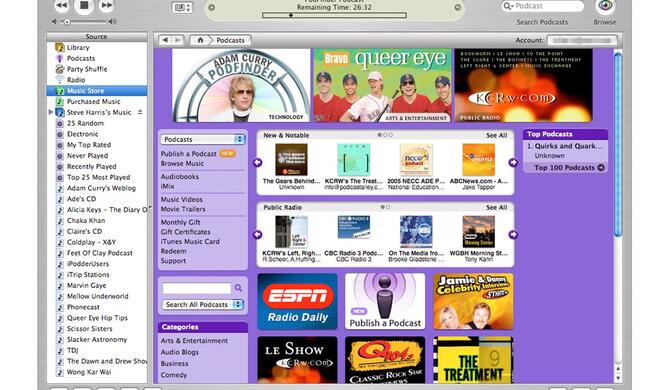Image resolution: width=660 pixels, height=390 pixels.
Task: Skip to the next track
Action: tap(106, 5)
